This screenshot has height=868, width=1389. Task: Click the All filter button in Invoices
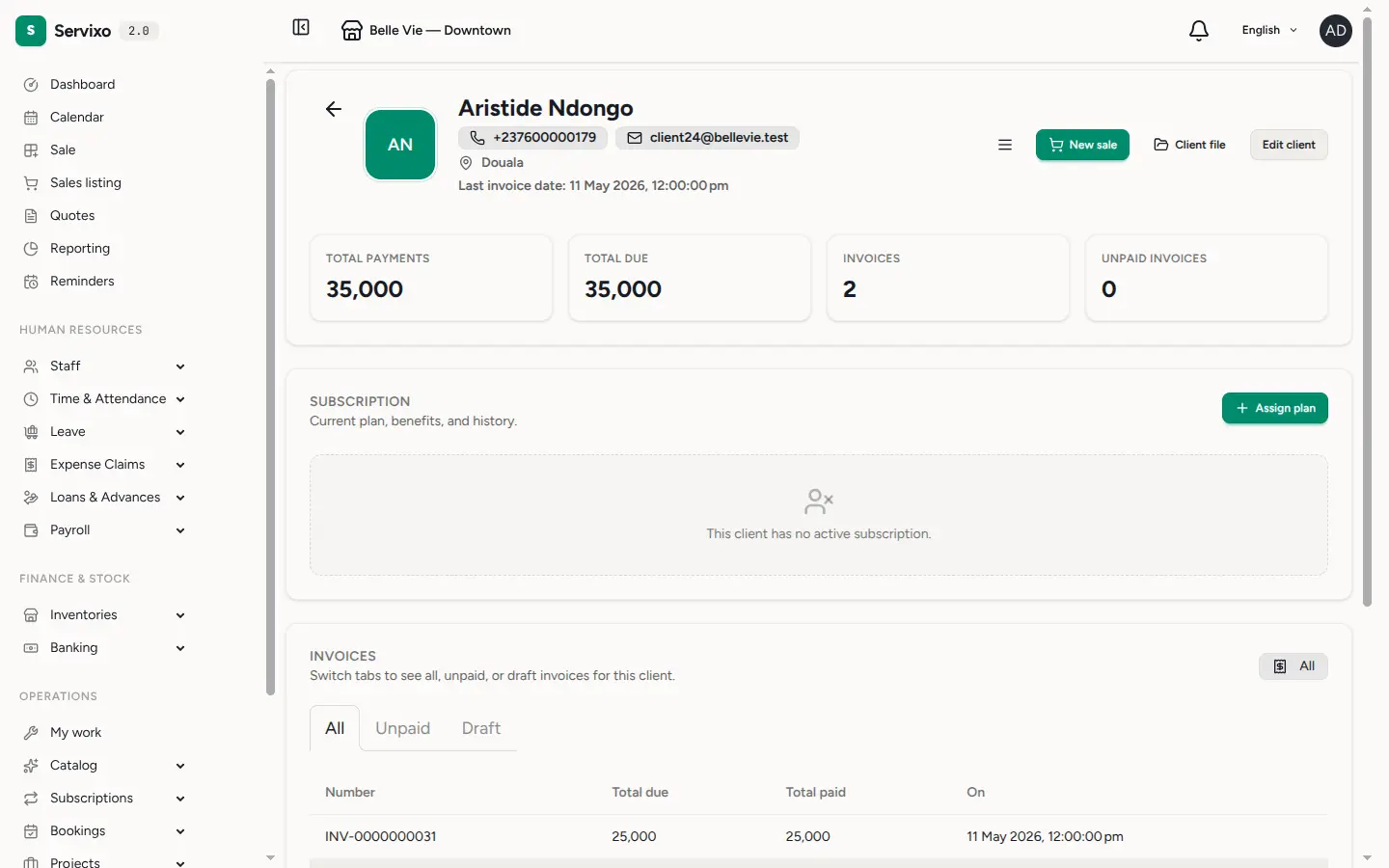click(1294, 666)
